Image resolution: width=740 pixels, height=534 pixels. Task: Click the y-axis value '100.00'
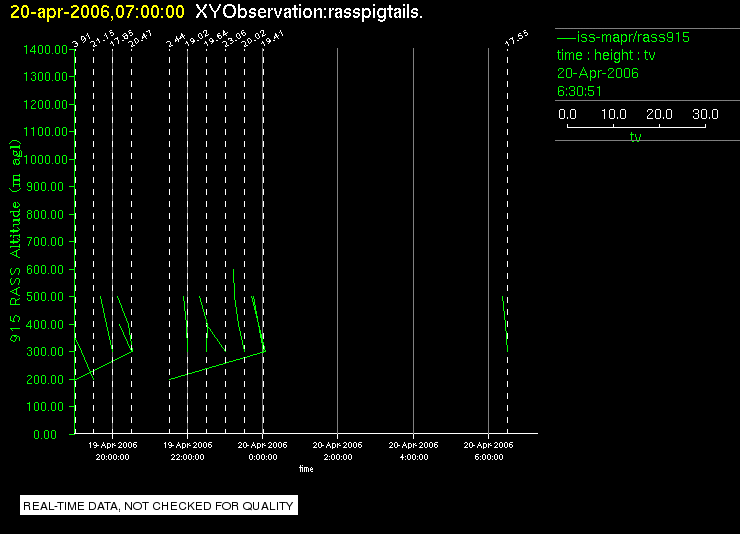tap(45, 407)
